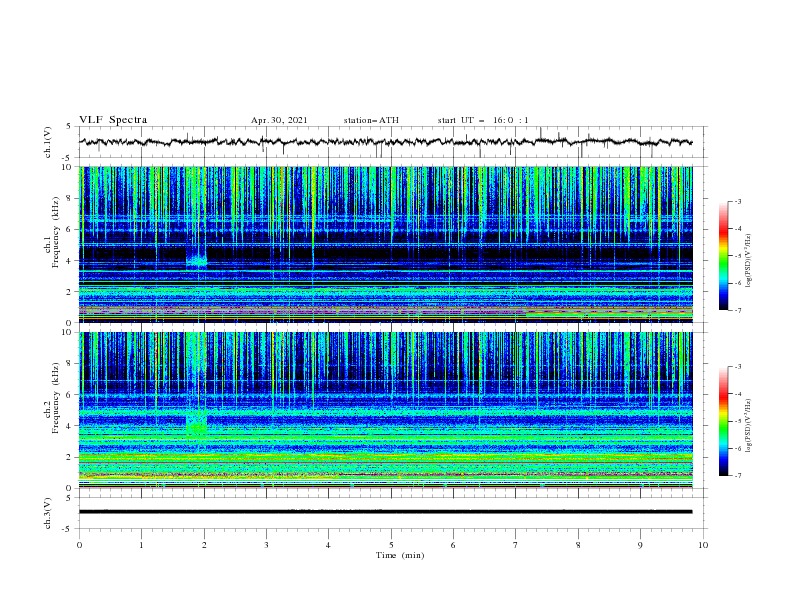Click the time axis tick label '10'

[x=703, y=545]
